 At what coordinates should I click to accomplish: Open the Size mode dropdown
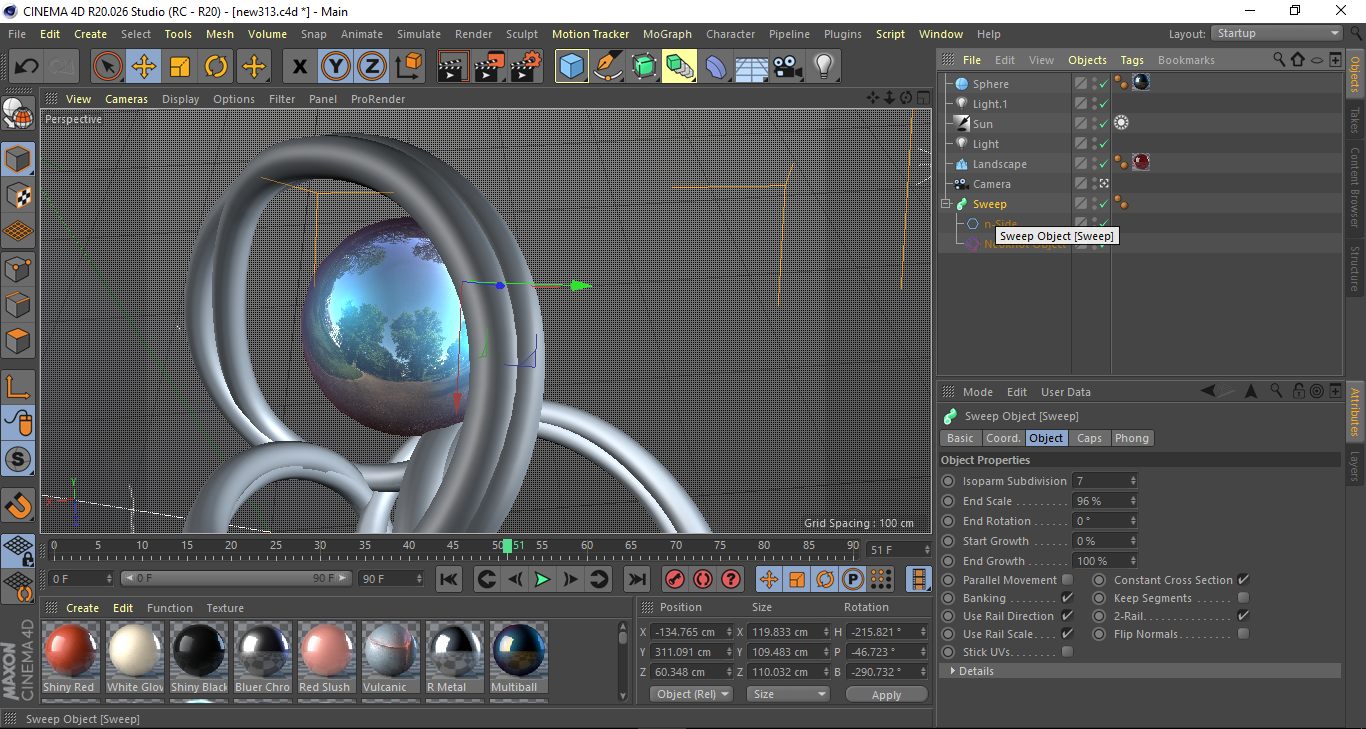(x=789, y=694)
